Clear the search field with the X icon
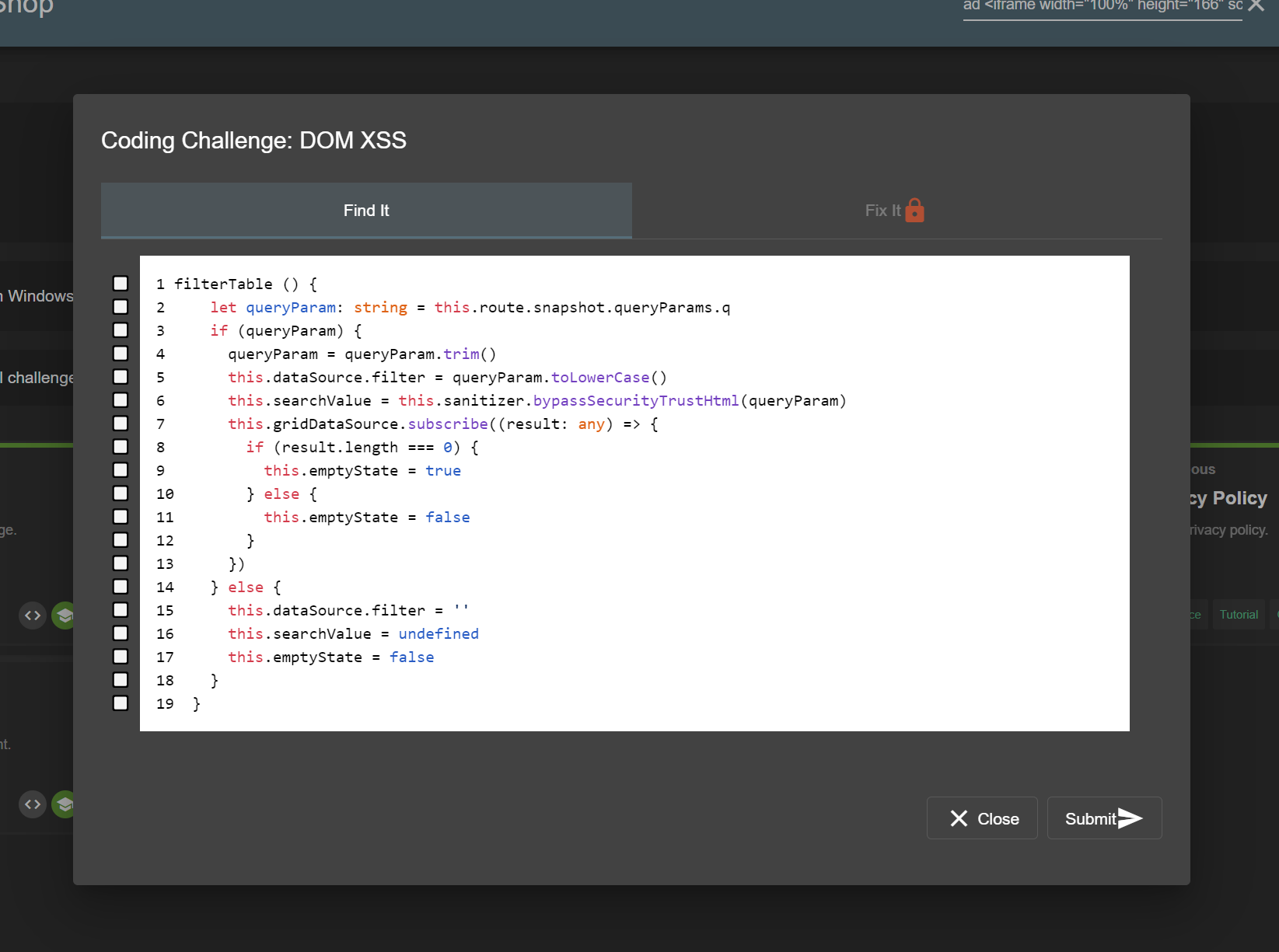The height and width of the screenshot is (952, 1279). click(1256, 5)
